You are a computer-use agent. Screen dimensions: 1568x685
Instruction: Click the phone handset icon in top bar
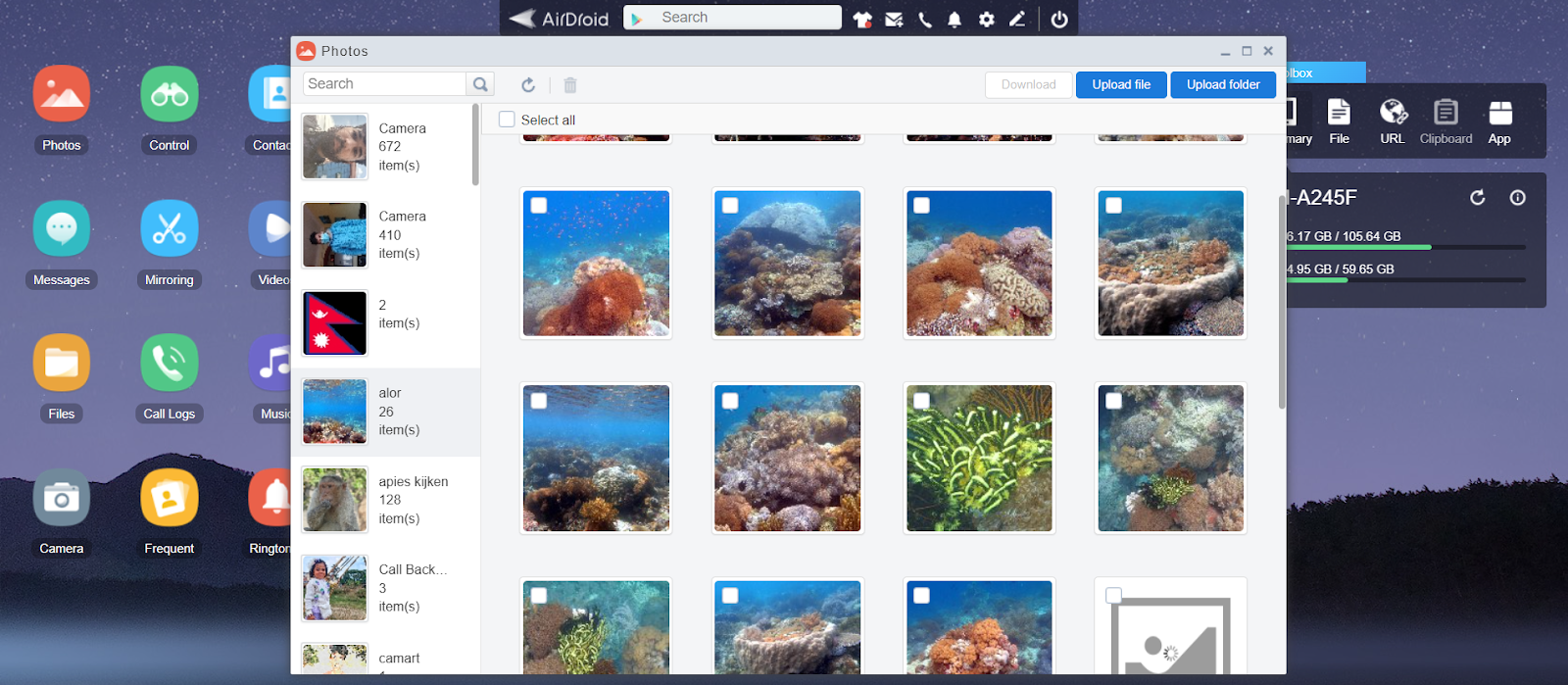click(925, 19)
